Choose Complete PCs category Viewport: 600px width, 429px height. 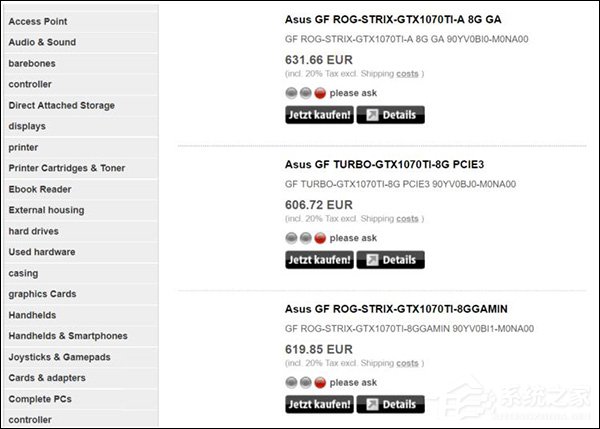[41, 399]
